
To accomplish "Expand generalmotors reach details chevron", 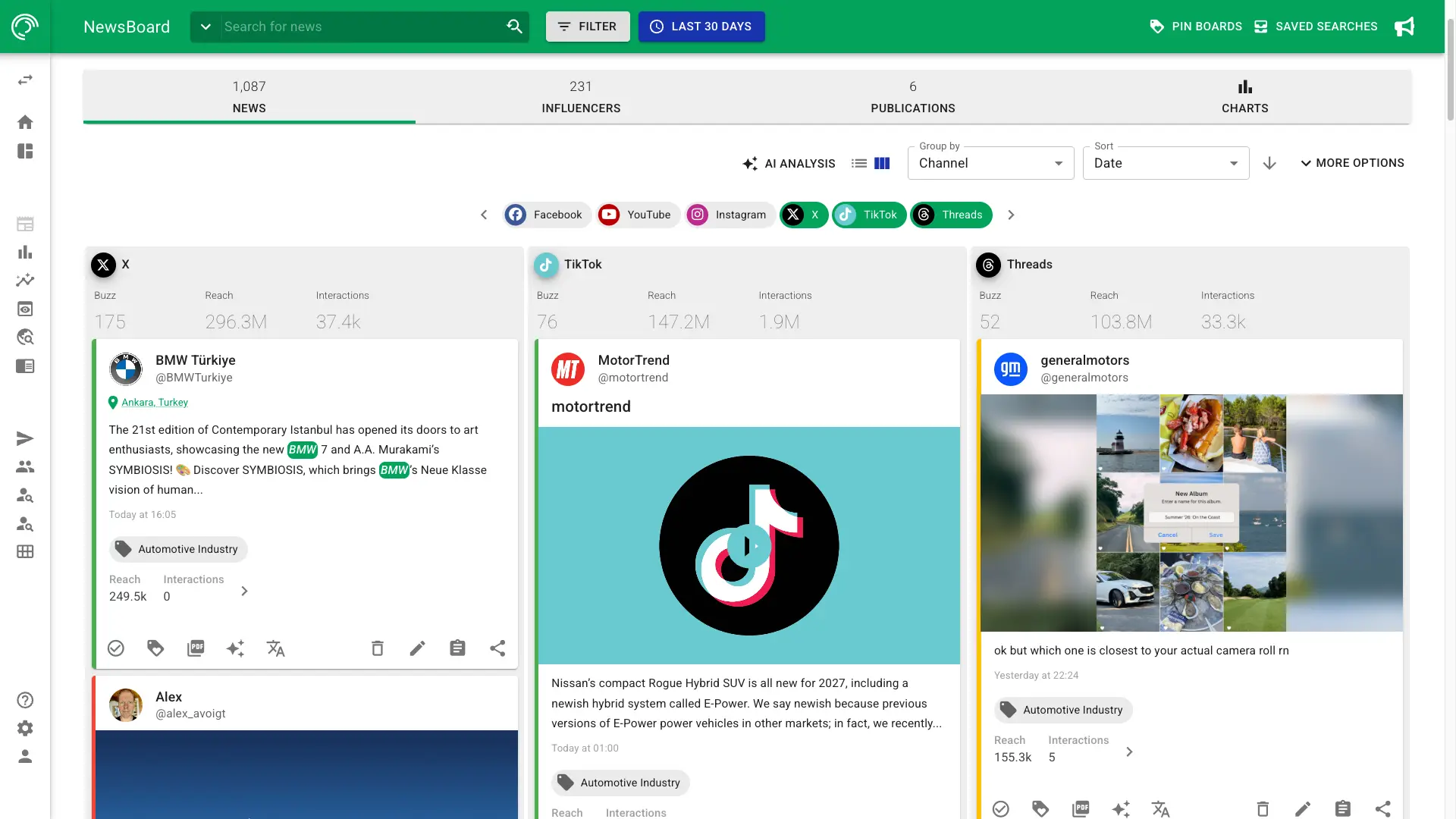I will (1129, 752).
